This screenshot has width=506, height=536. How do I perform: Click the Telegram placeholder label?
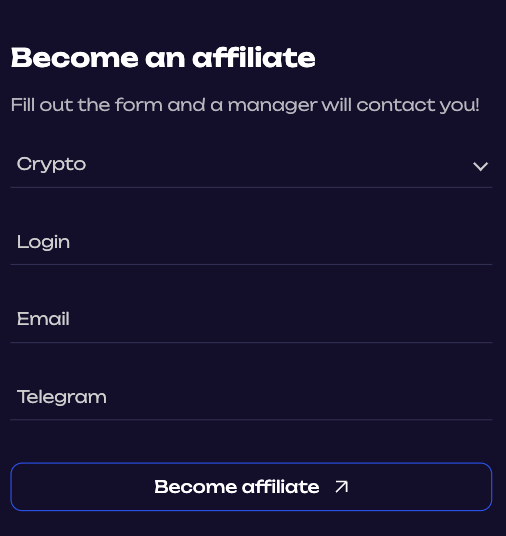(x=62, y=397)
